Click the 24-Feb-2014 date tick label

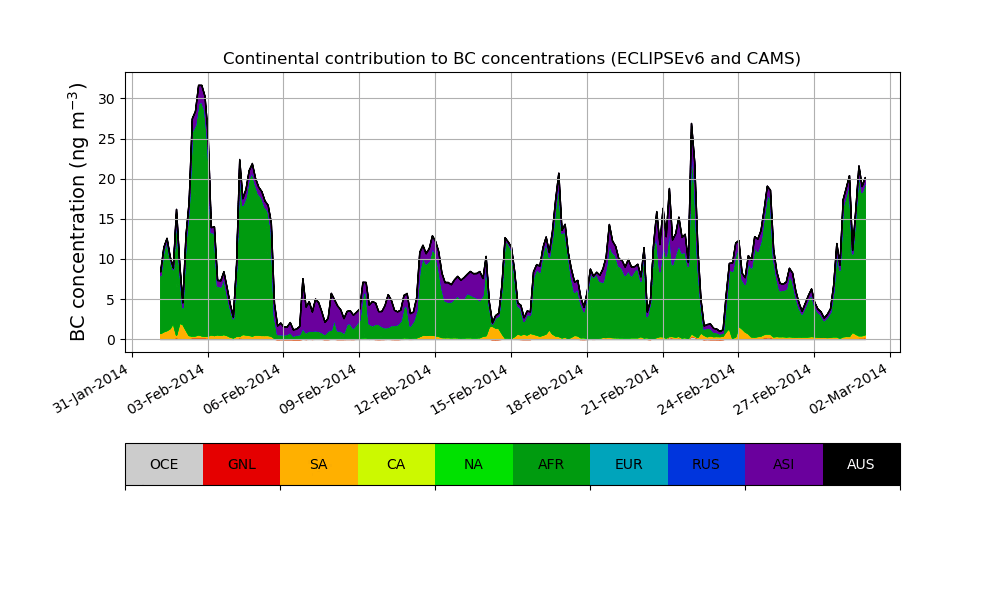[699, 389]
